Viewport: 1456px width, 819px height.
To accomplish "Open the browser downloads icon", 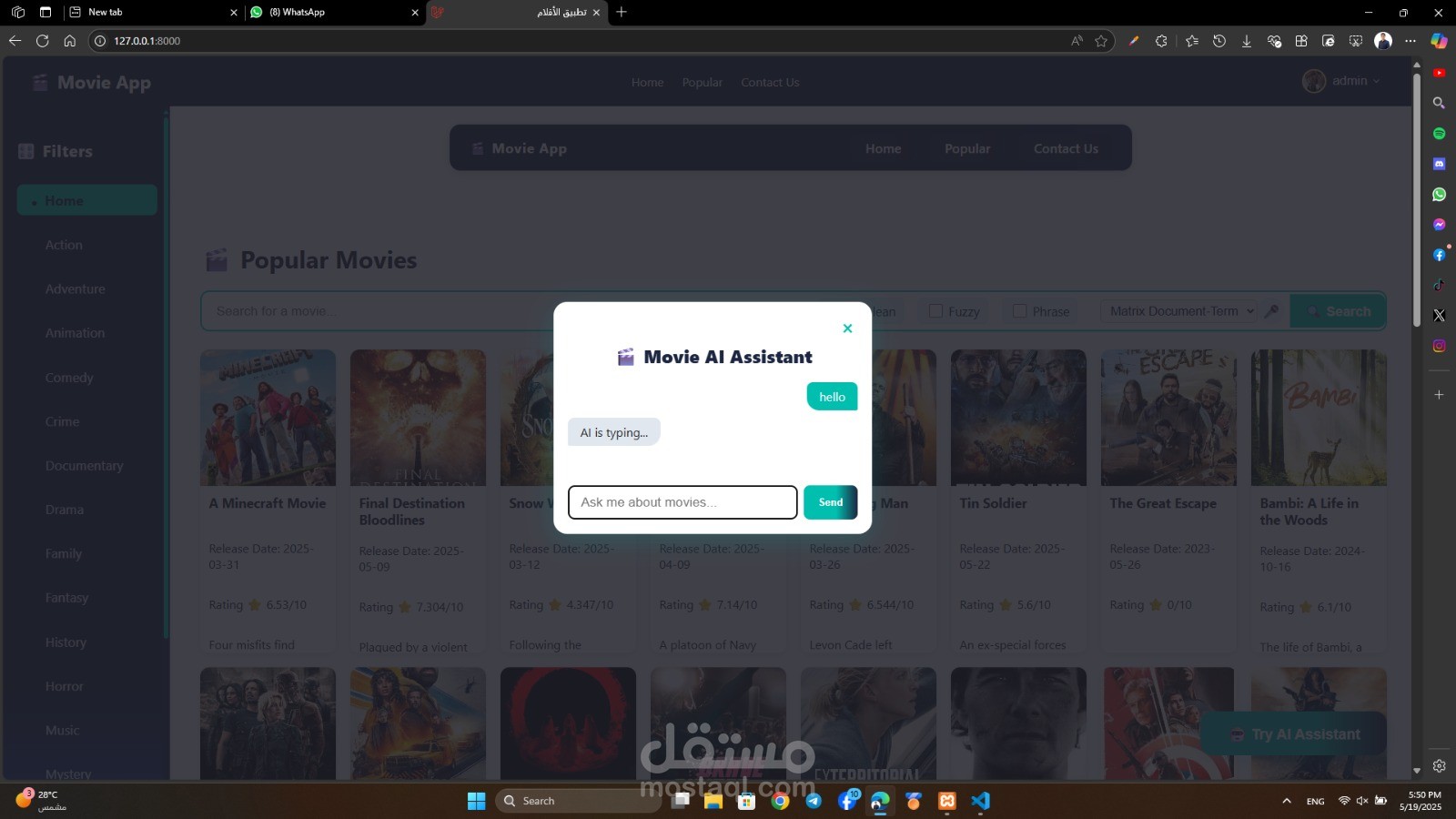I will (x=1247, y=41).
